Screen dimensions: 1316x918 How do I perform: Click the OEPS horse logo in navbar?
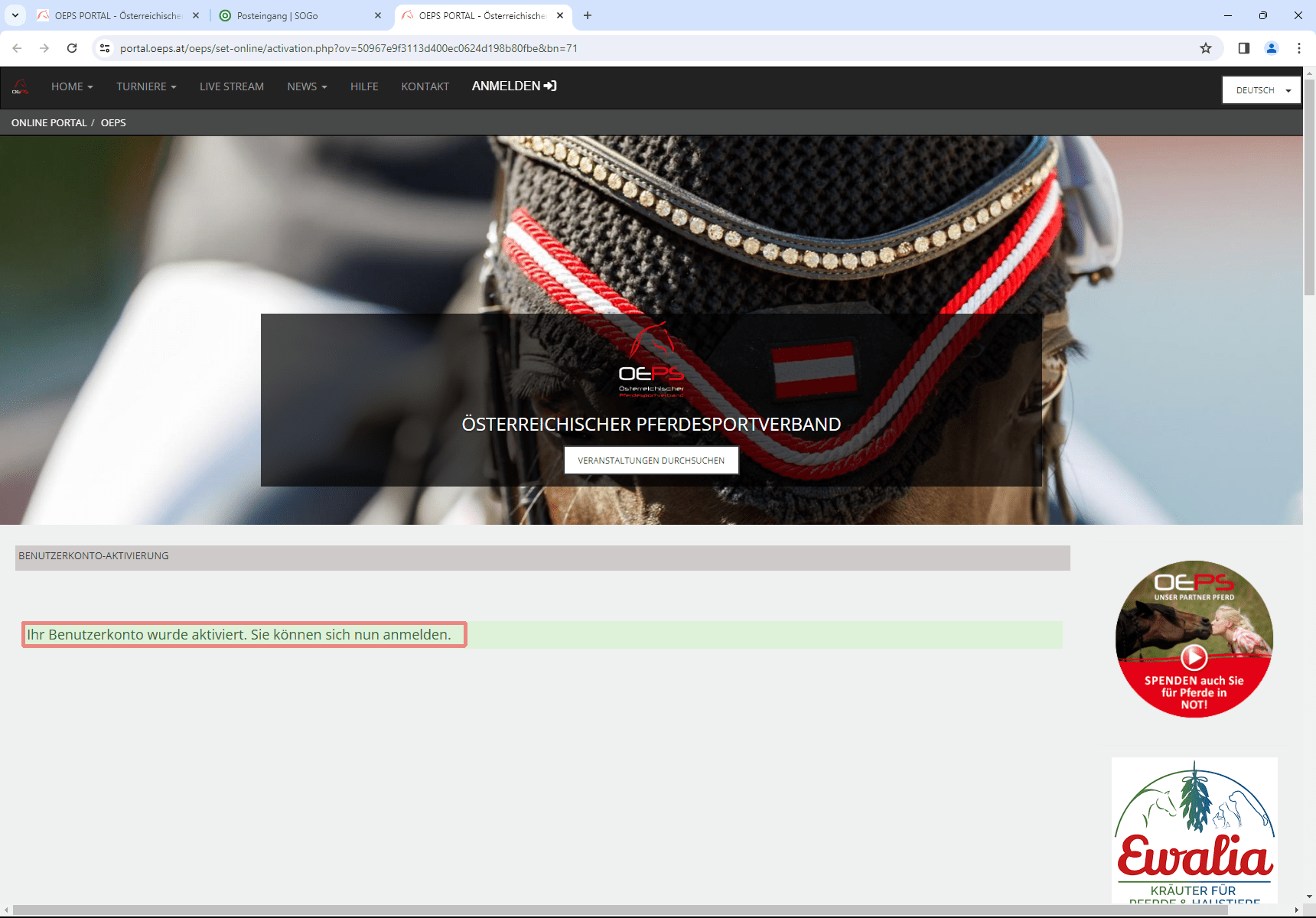tap(21, 87)
